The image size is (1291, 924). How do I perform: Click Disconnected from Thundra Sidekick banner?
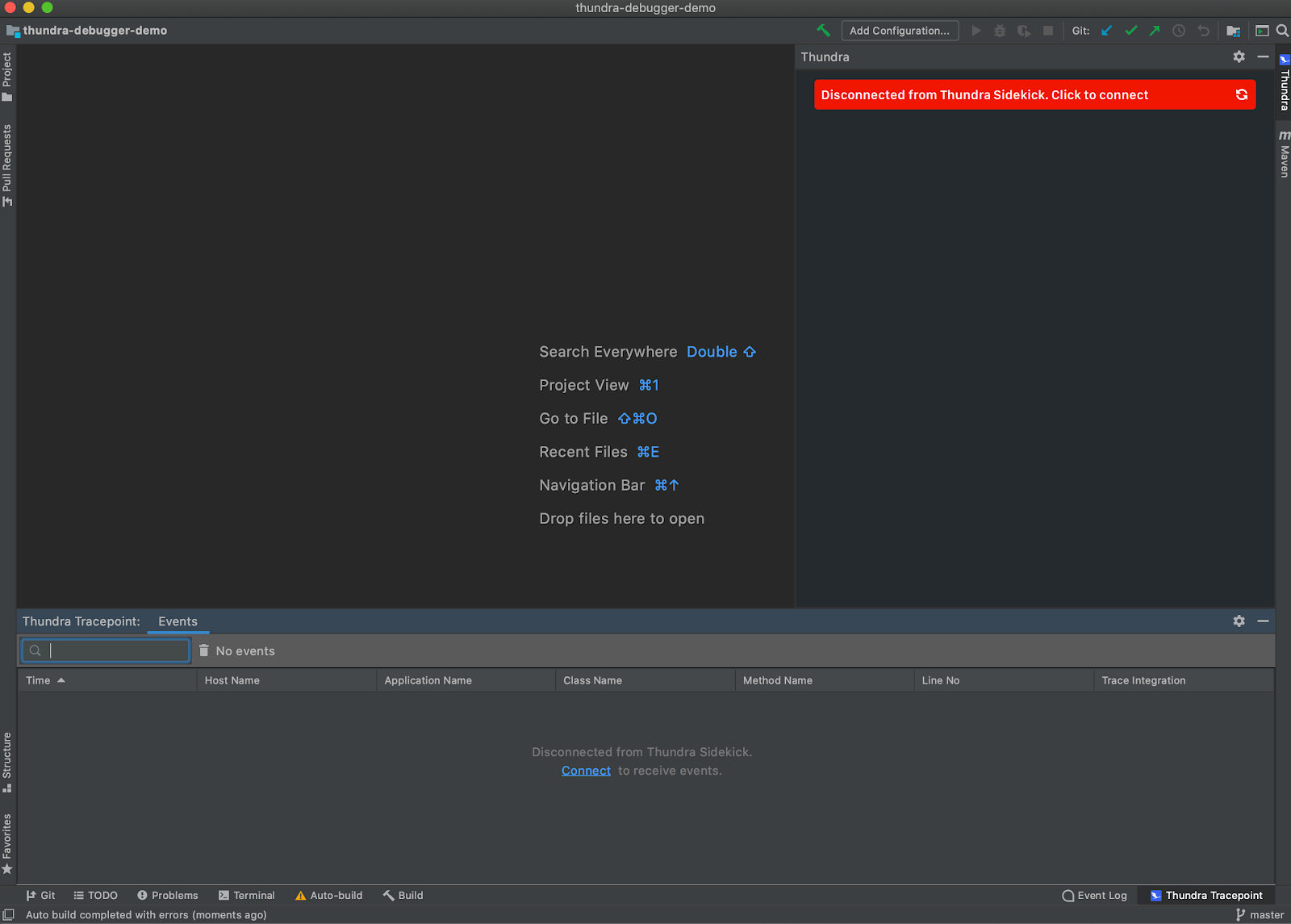tap(1035, 94)
